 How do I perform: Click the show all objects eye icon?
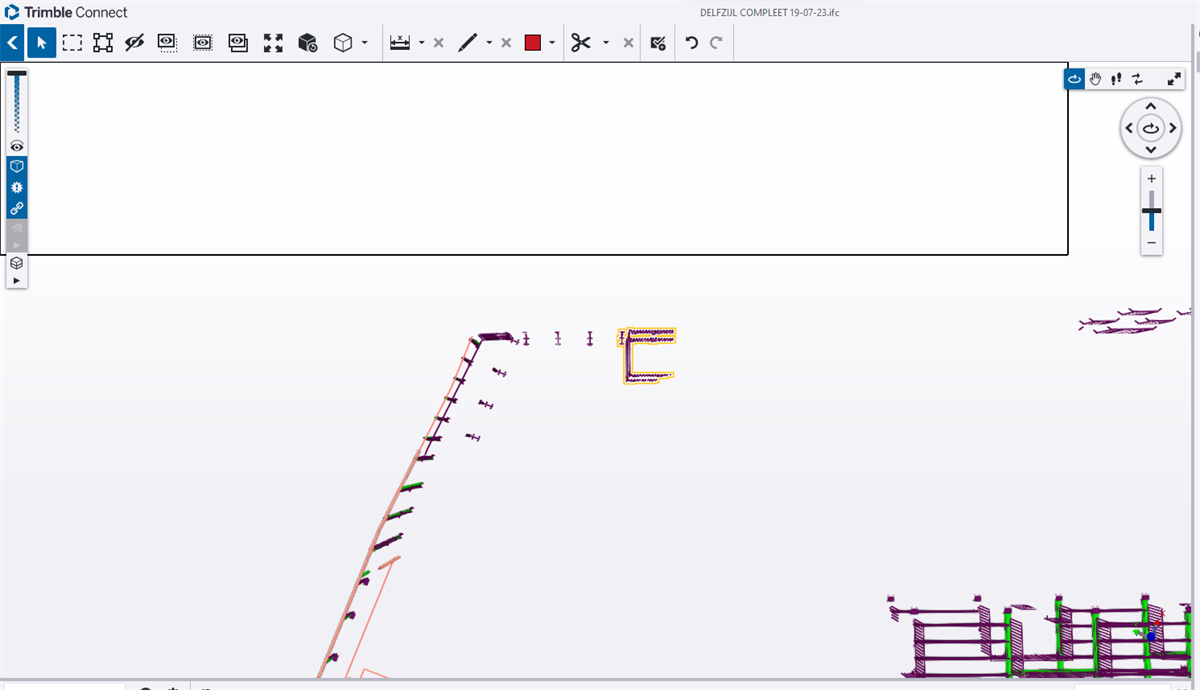238,43
